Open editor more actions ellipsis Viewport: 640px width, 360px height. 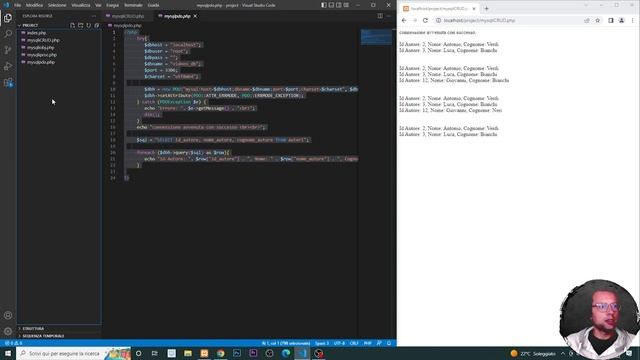pos(389,16)
